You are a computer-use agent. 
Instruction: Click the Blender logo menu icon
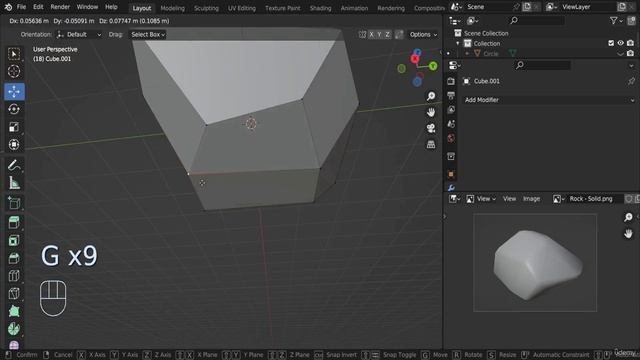[x=8, y=7]
